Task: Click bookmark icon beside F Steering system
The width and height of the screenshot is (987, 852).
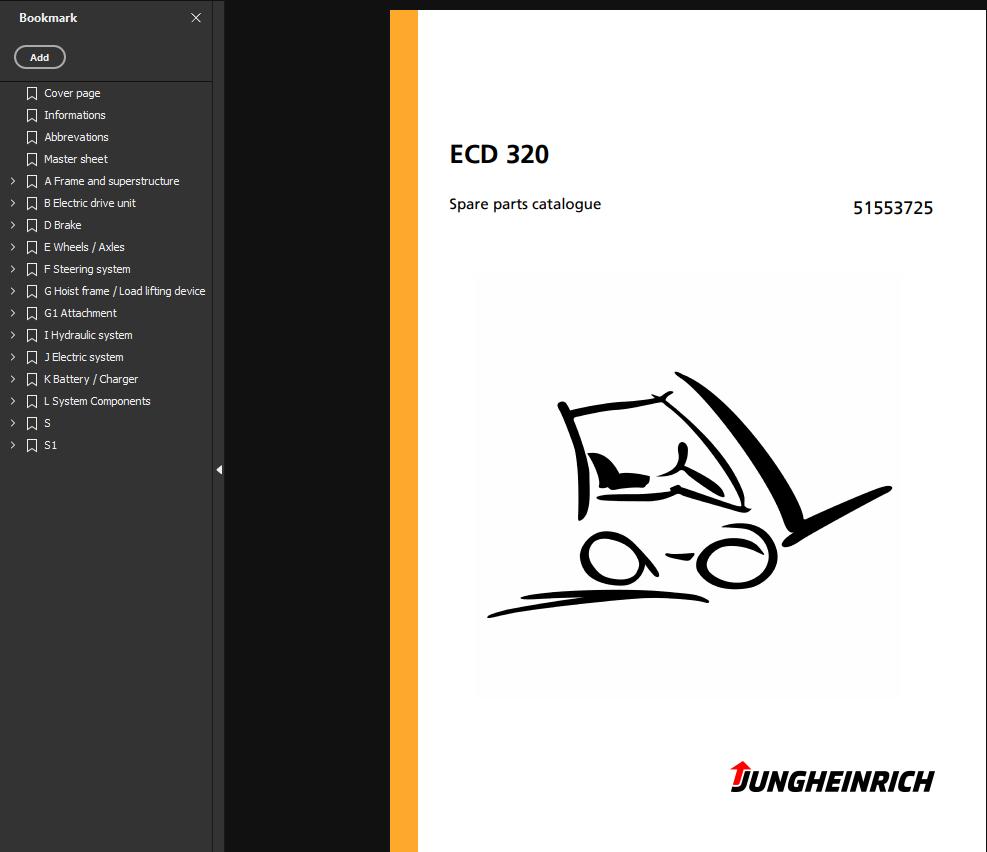Action: tap(31, 269)
